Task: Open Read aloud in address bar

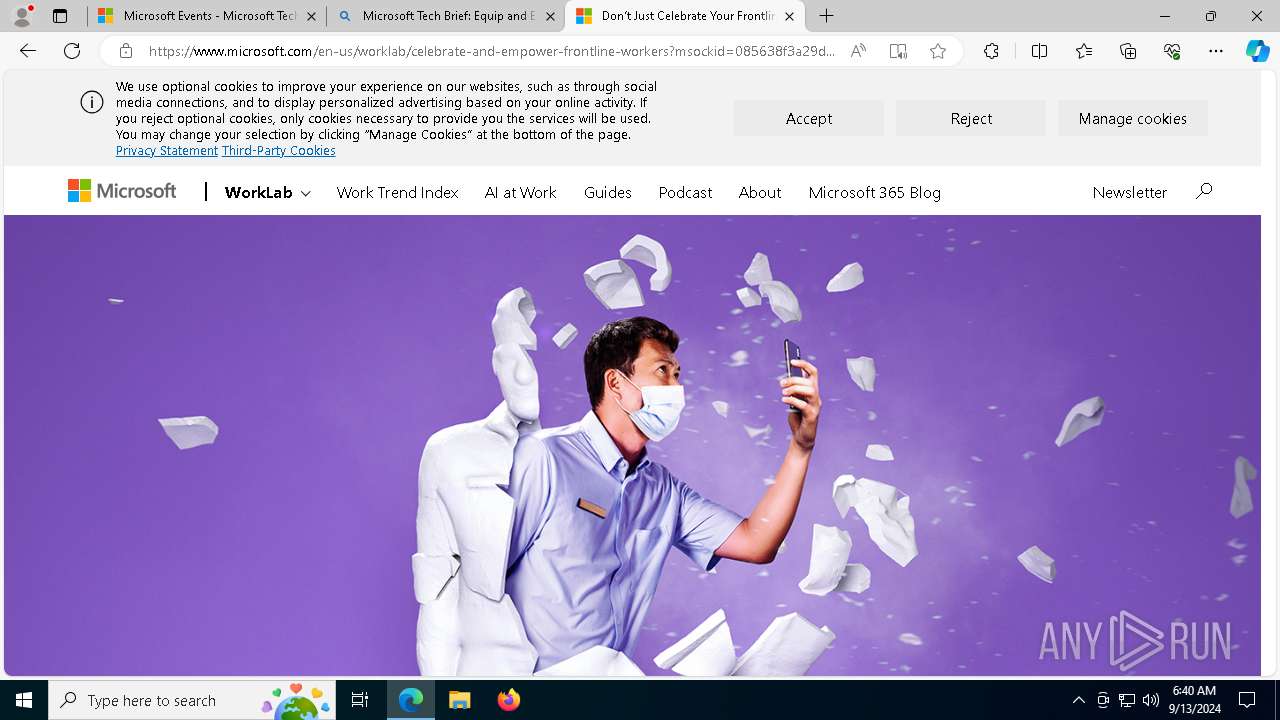Action: pos(858,51)
